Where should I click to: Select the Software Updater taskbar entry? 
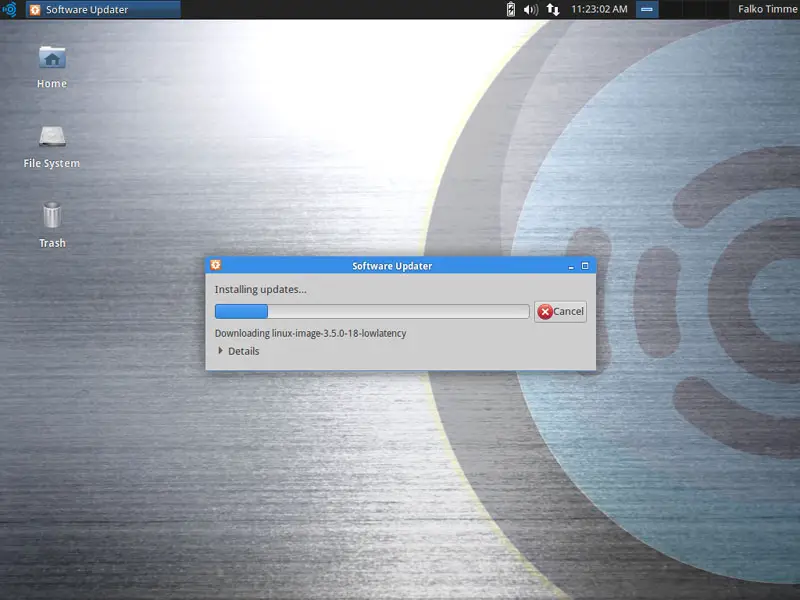pos(103,9)
